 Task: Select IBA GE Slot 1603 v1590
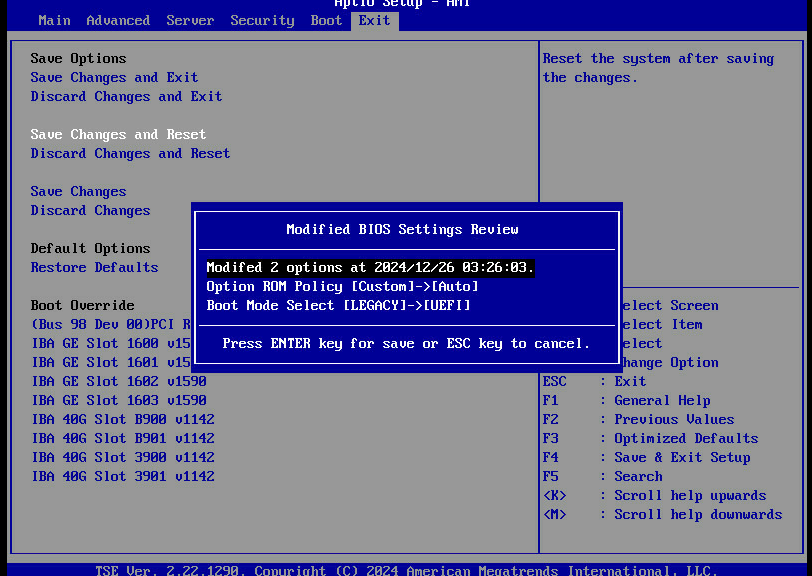[119, 400]
